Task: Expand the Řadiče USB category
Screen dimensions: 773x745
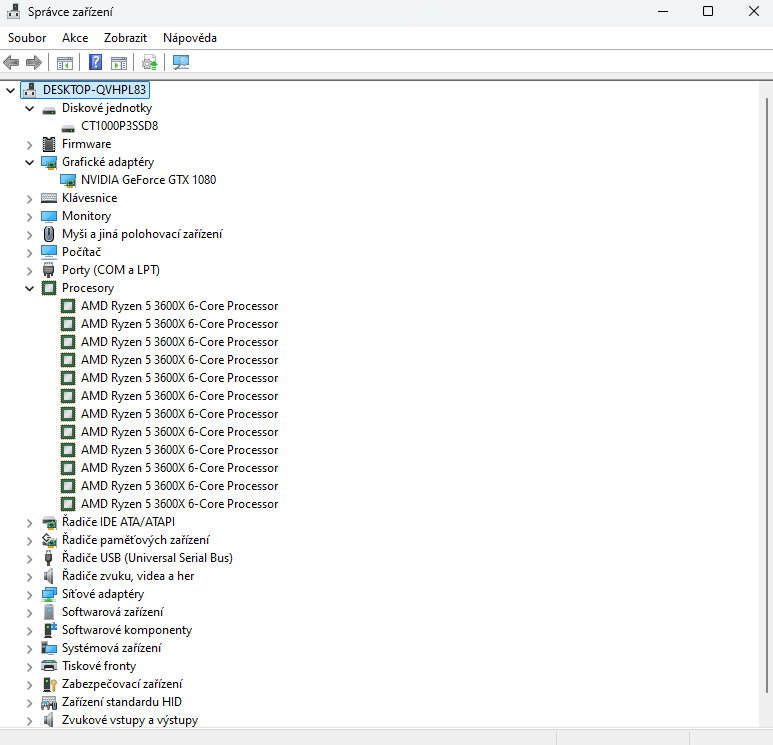Action: coord(30,558)
